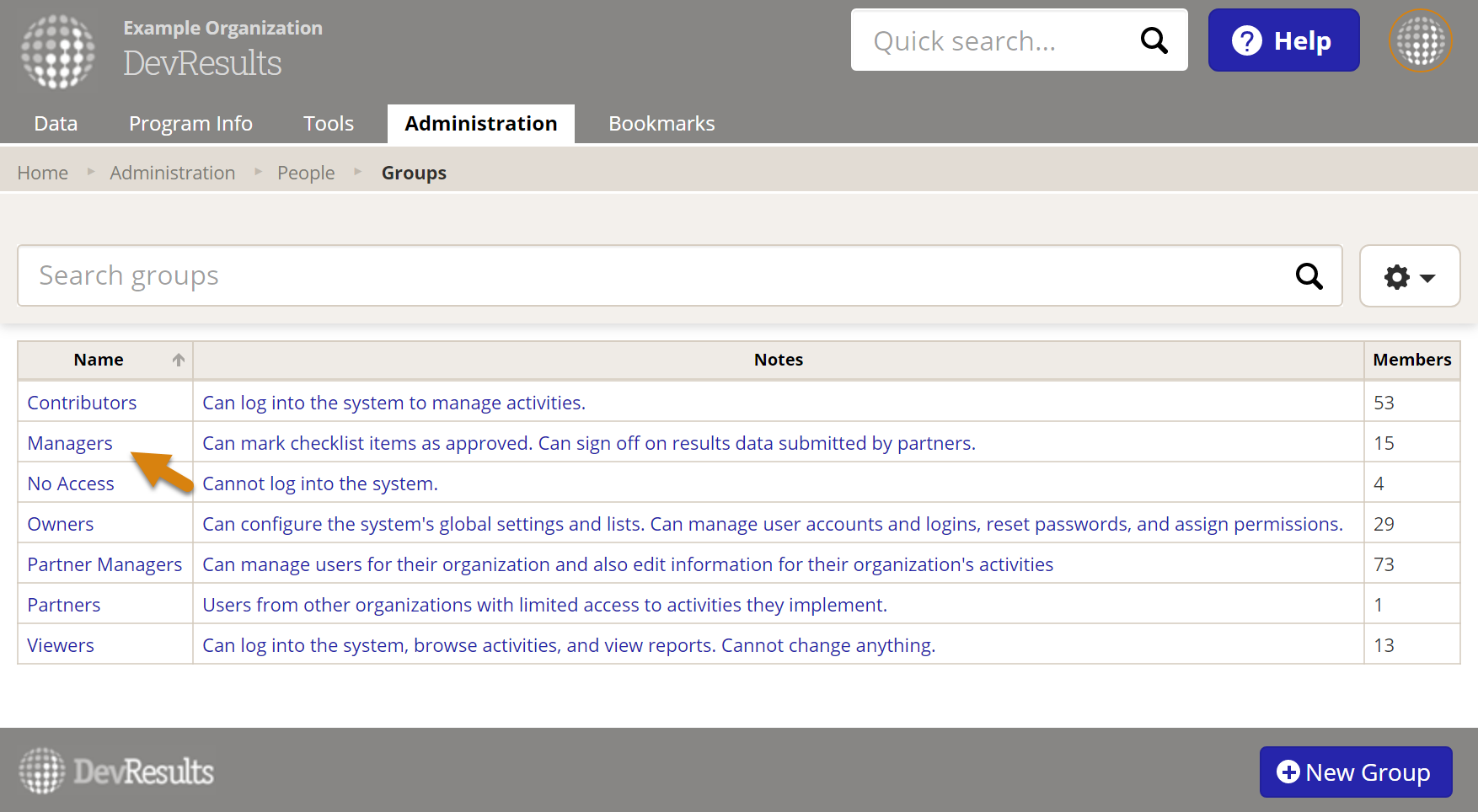Click the DevResults globe logo in header

click(x=58, y=51)
